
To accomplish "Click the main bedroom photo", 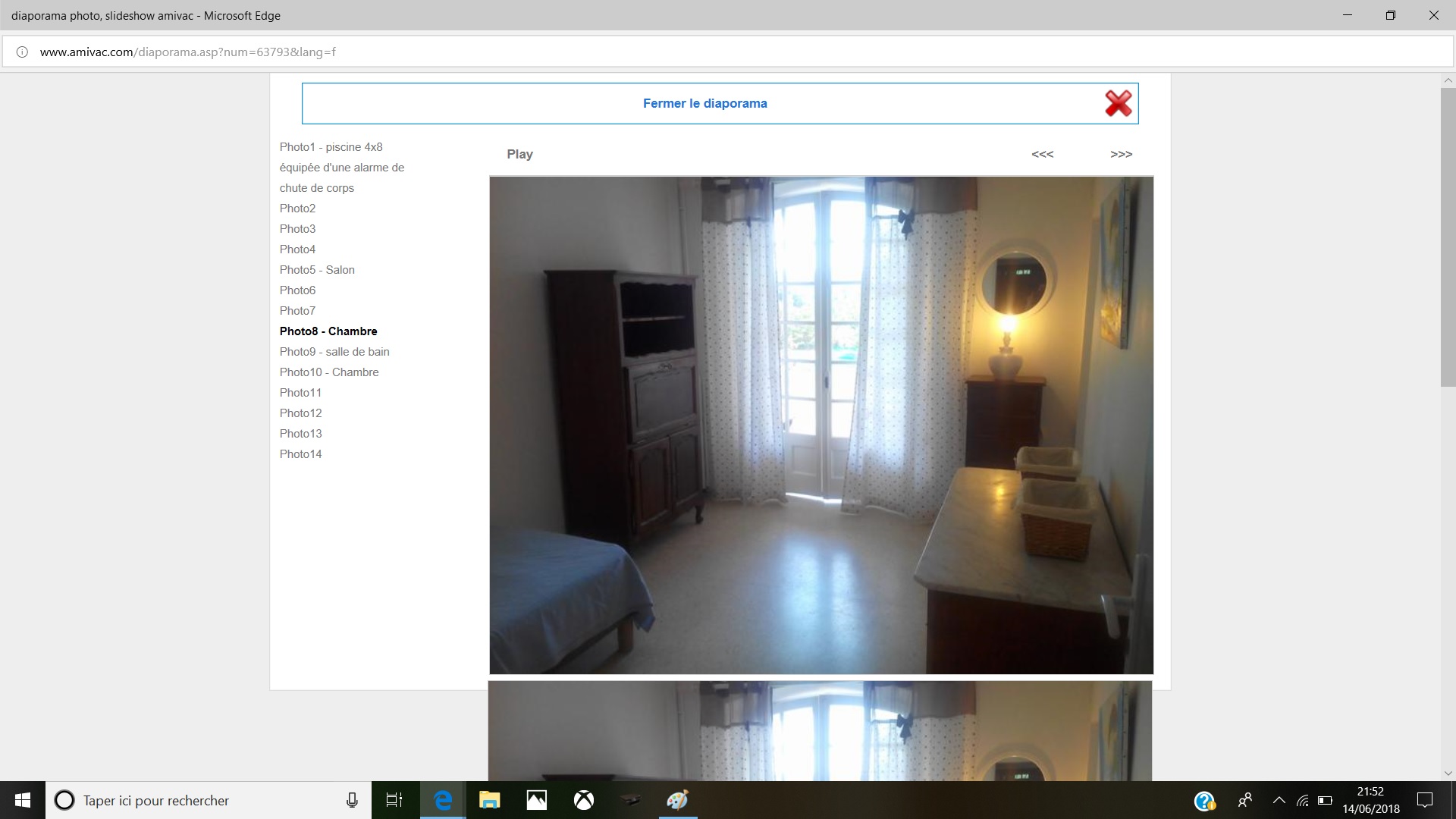I will pyautogui.click(x=821, y=425).
